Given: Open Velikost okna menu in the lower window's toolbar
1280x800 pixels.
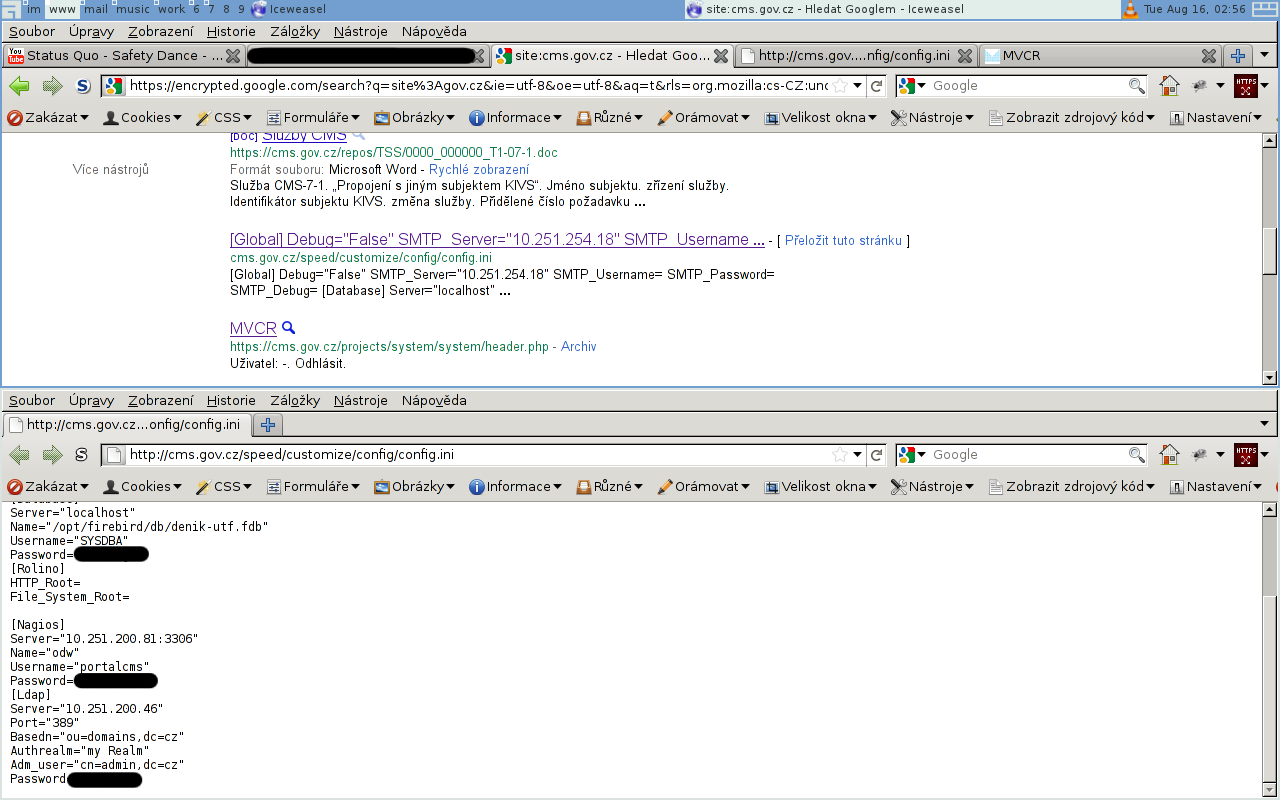Looking at the screenshot, I should (820, 487).
